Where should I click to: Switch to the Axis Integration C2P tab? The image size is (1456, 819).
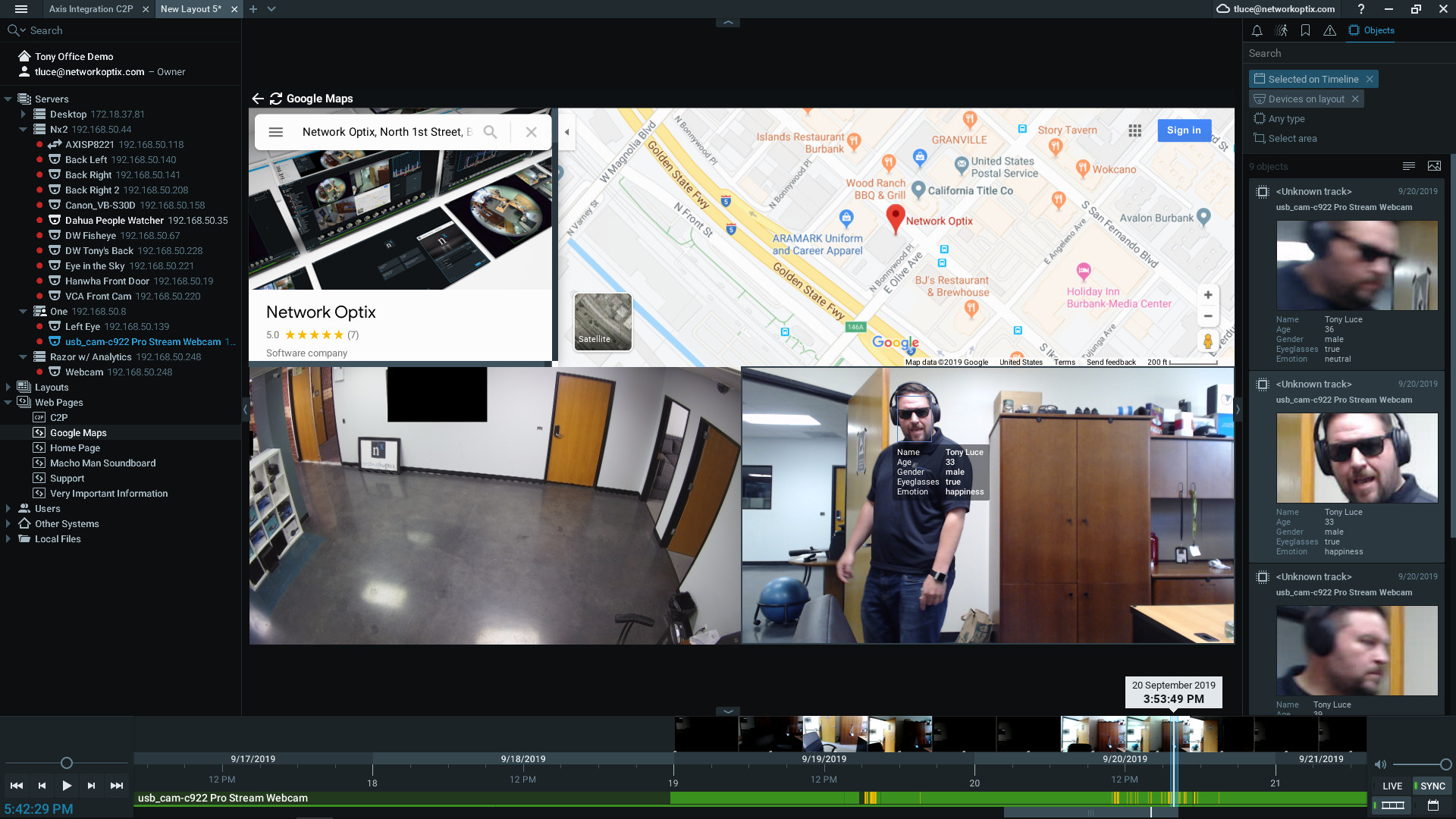coord(91,9)
